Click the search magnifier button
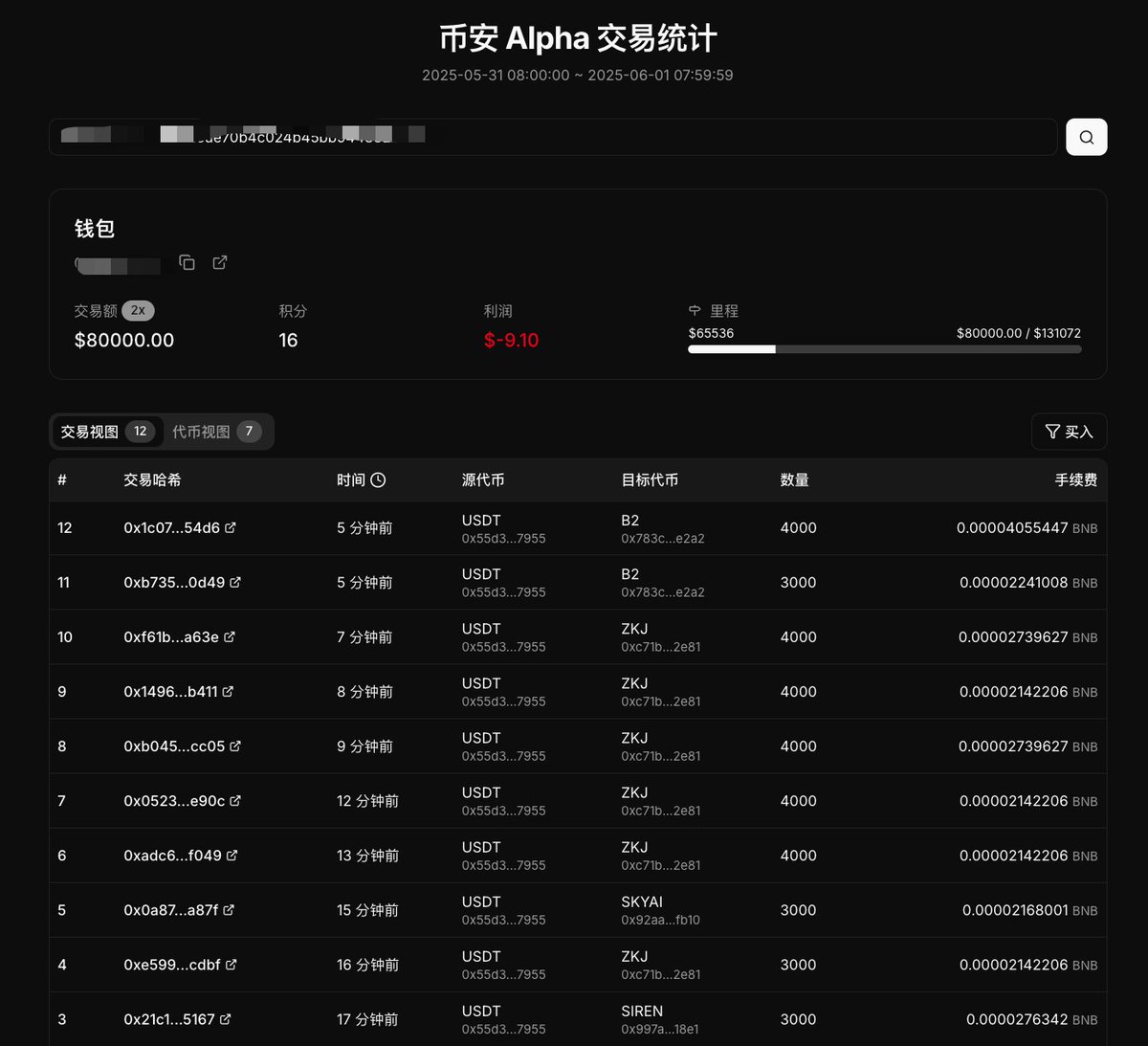 (1086, 137)
